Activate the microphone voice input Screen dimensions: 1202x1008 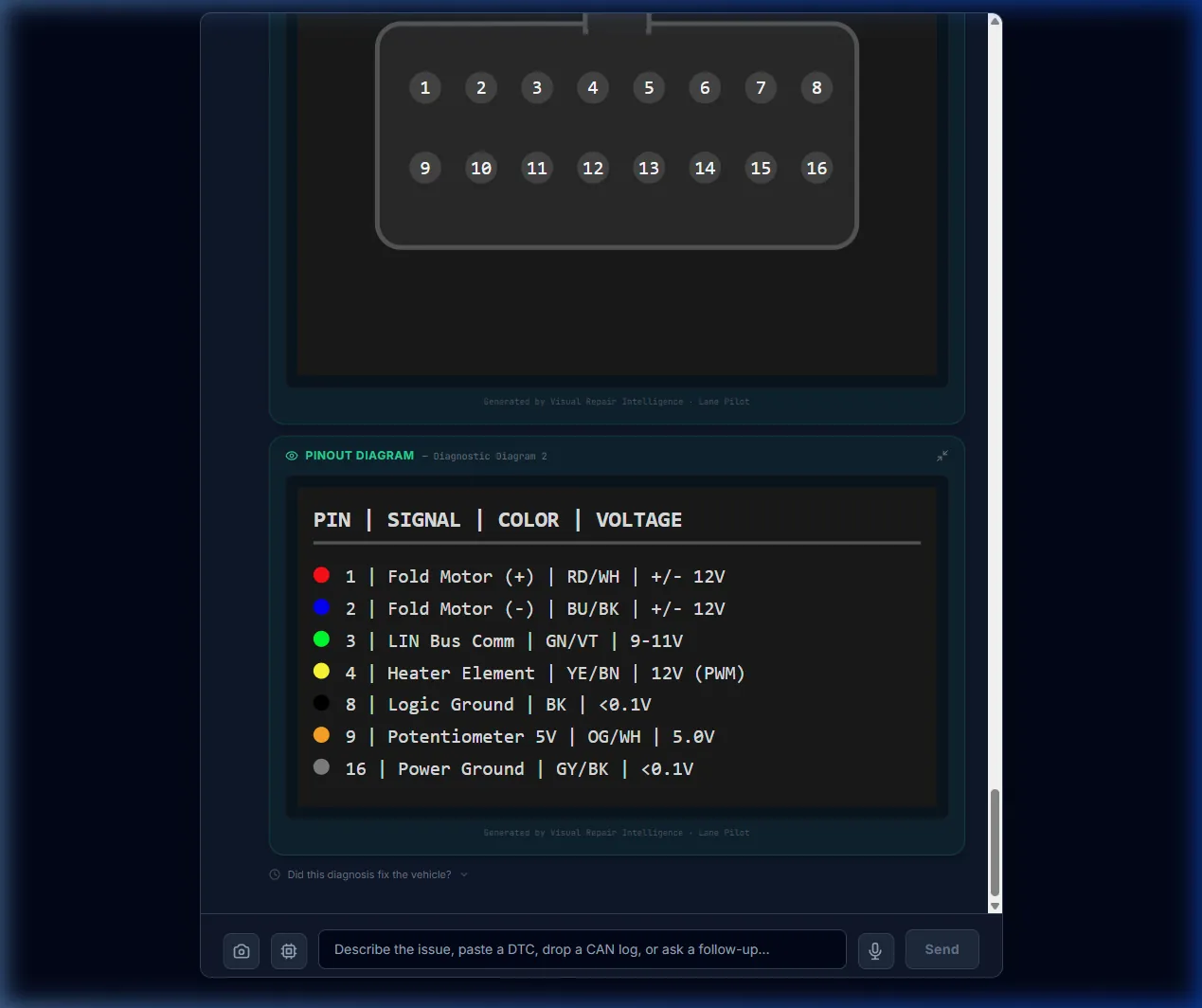(x=876, y=950)
